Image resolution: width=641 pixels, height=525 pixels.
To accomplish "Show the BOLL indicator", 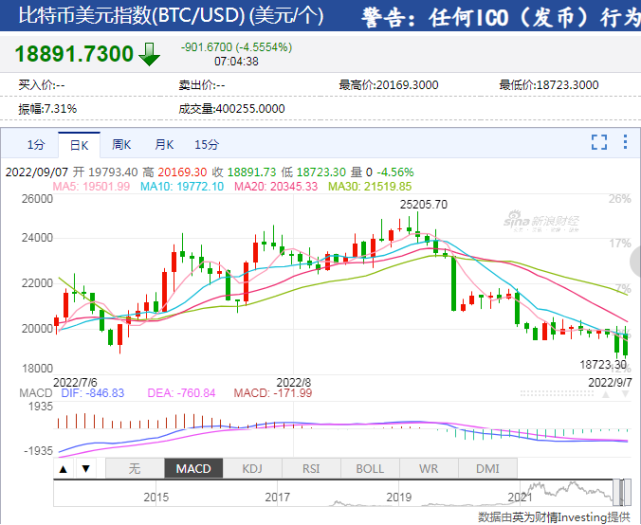I will [370, 468].
